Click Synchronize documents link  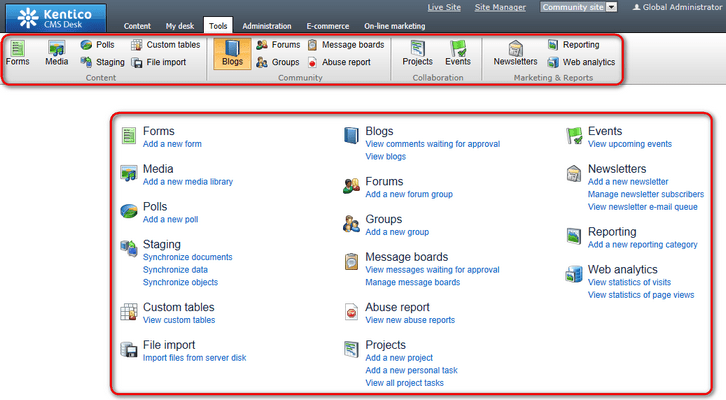(x=188, y=257)
